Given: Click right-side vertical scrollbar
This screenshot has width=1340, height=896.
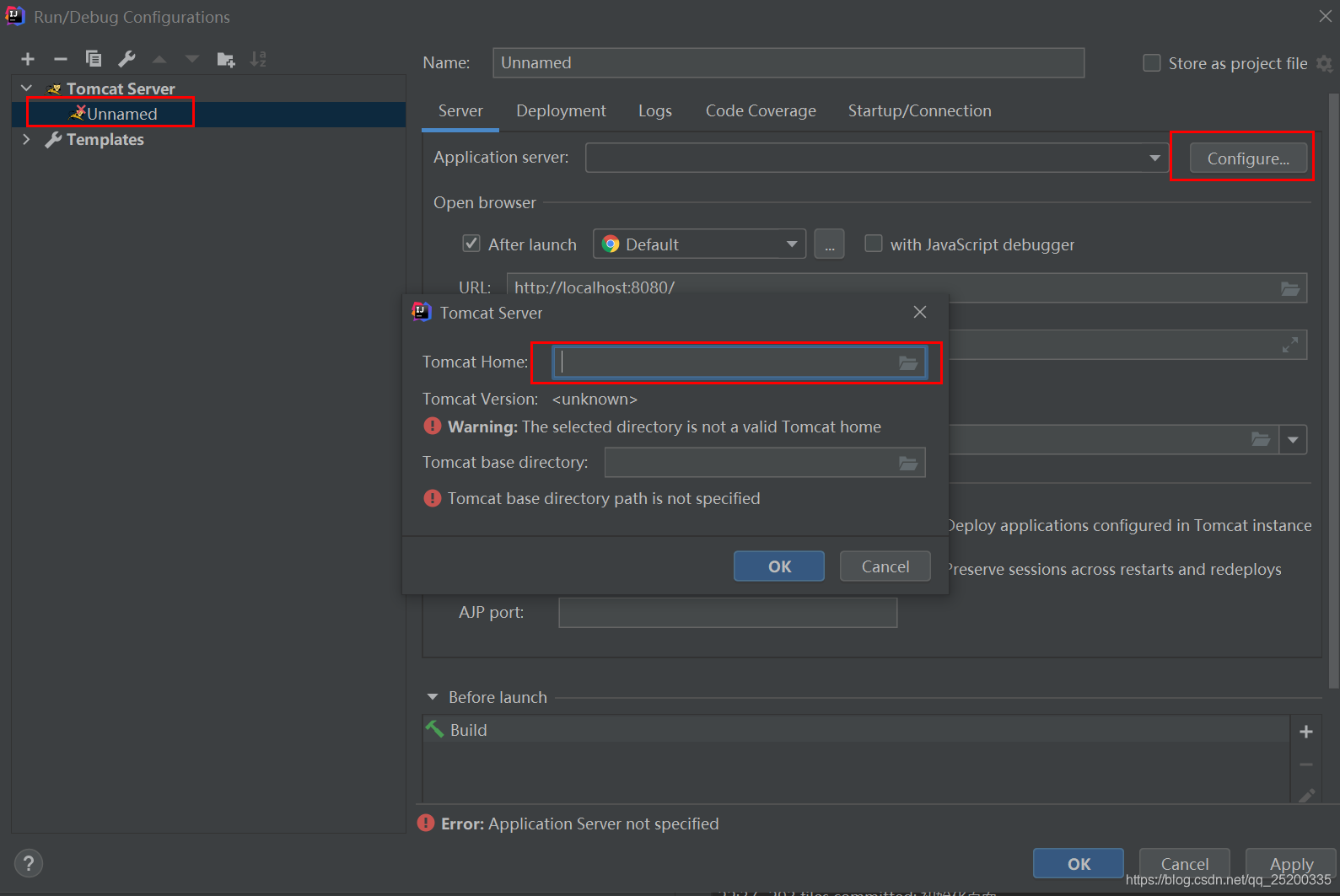Looking at the screenshot, I should coord(1334,392).
